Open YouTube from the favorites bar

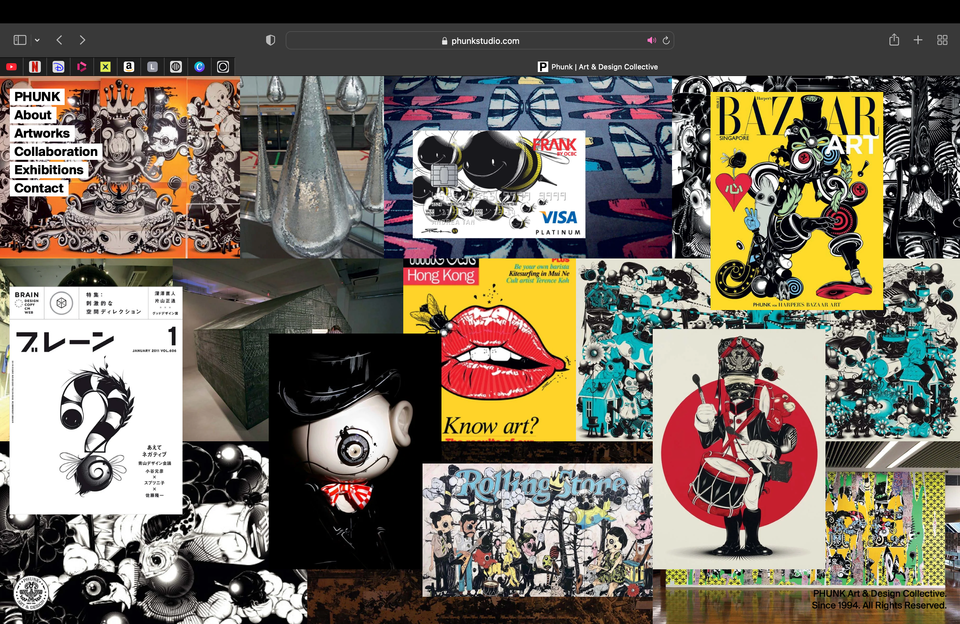(10, 67)
